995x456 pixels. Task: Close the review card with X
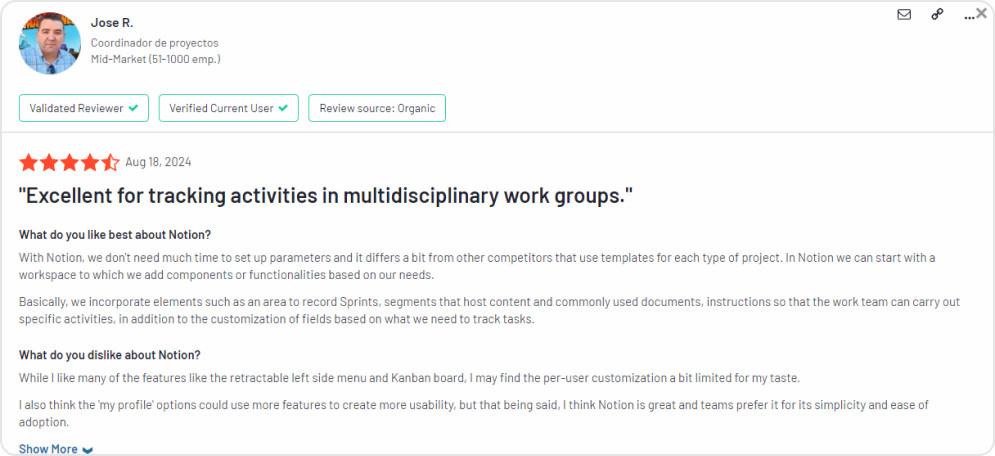981,13
